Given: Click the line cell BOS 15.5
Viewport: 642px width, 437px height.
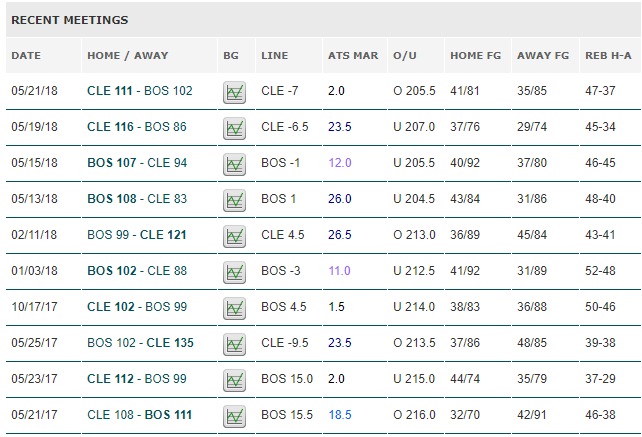Looking at the screenshot, I should (x=287, y=415).
